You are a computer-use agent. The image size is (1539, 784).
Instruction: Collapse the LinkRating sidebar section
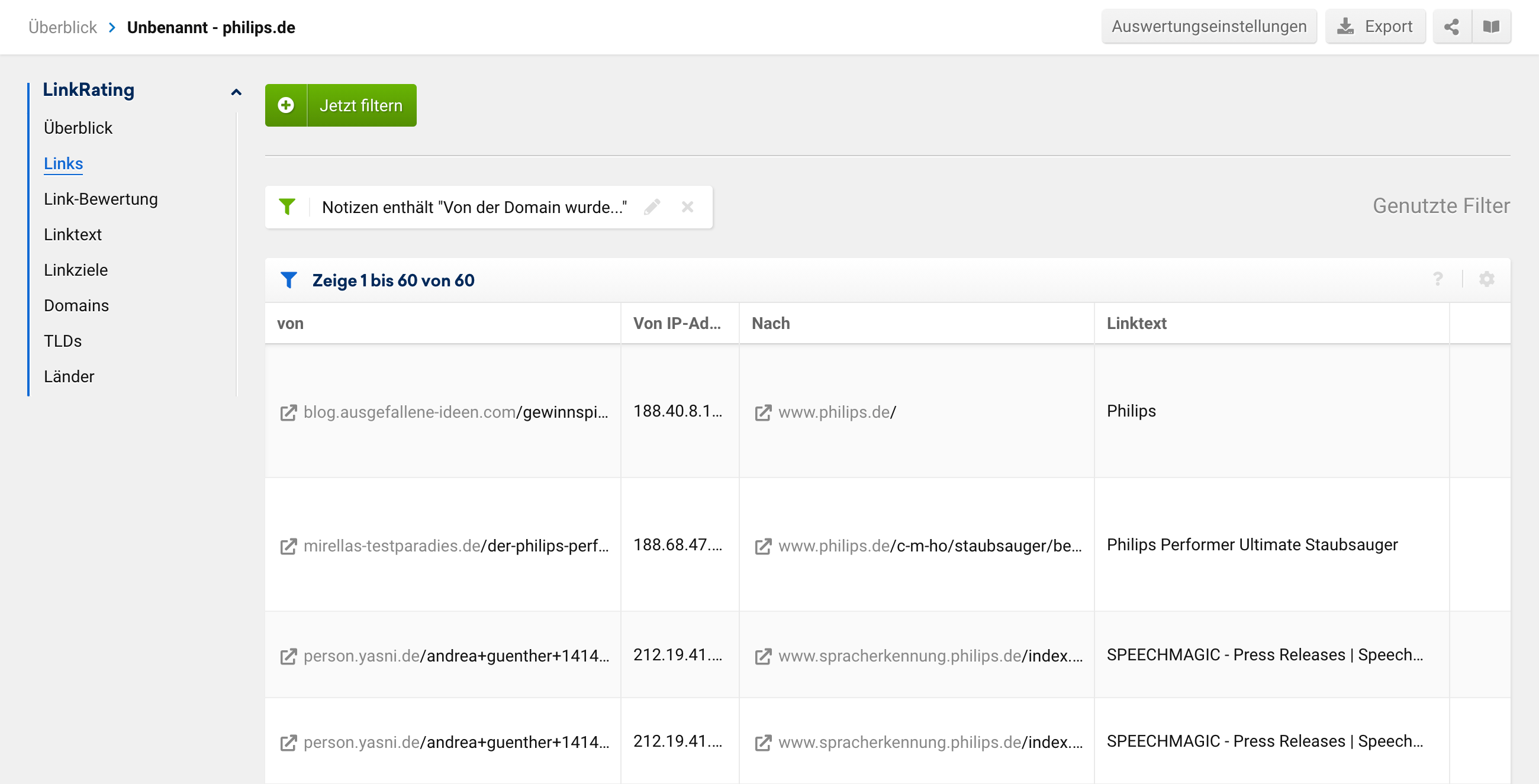pos(236,91)
